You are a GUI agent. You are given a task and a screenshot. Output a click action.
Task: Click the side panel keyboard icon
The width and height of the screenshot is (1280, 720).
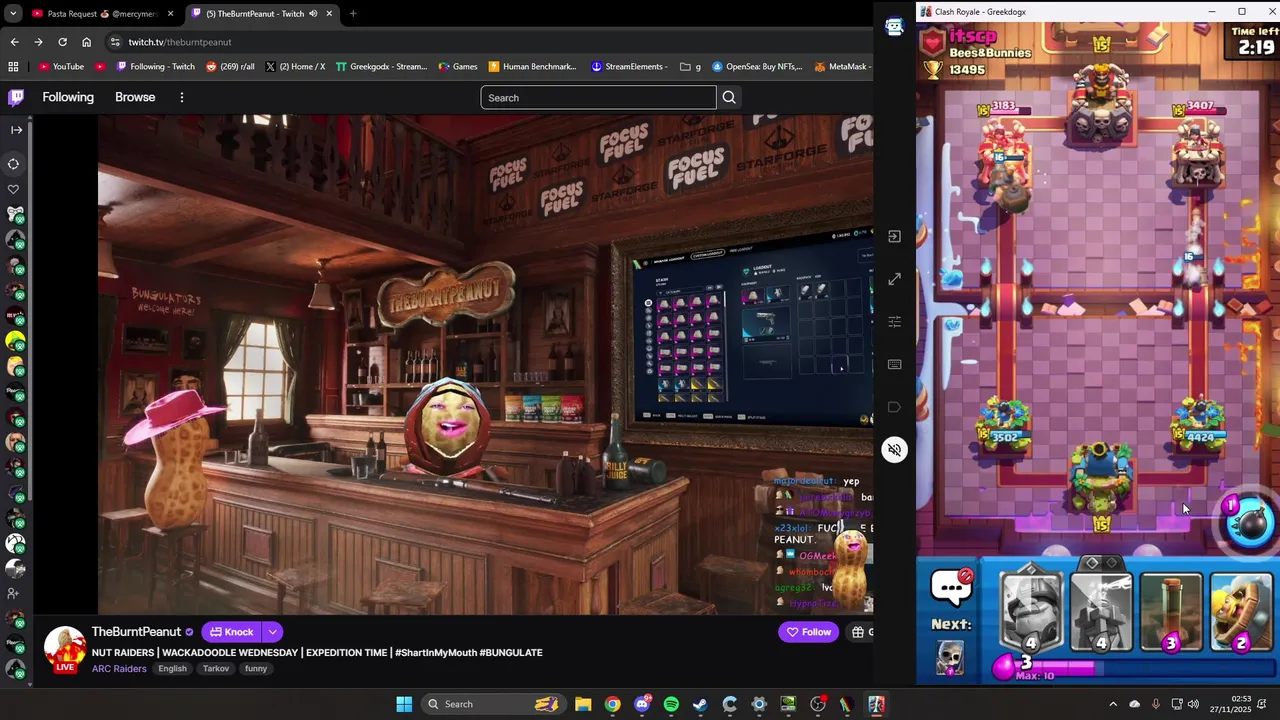click(894, 364)
